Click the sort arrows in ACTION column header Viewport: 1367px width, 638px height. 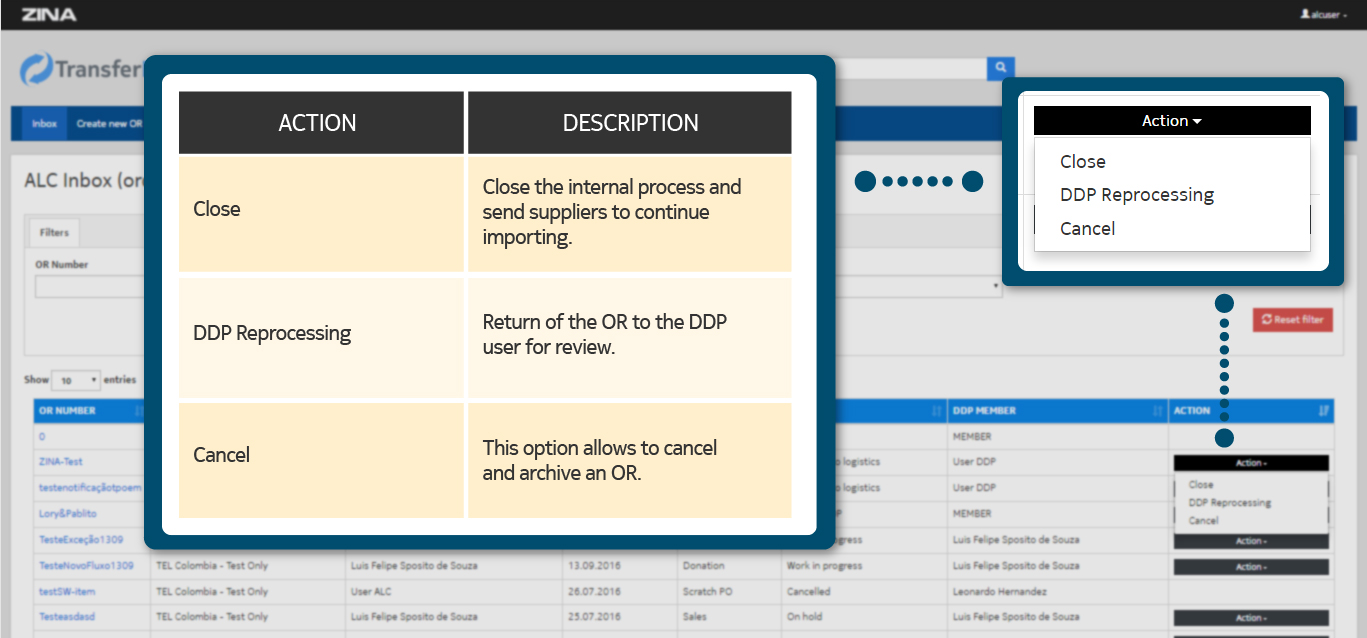point(1323,411)
